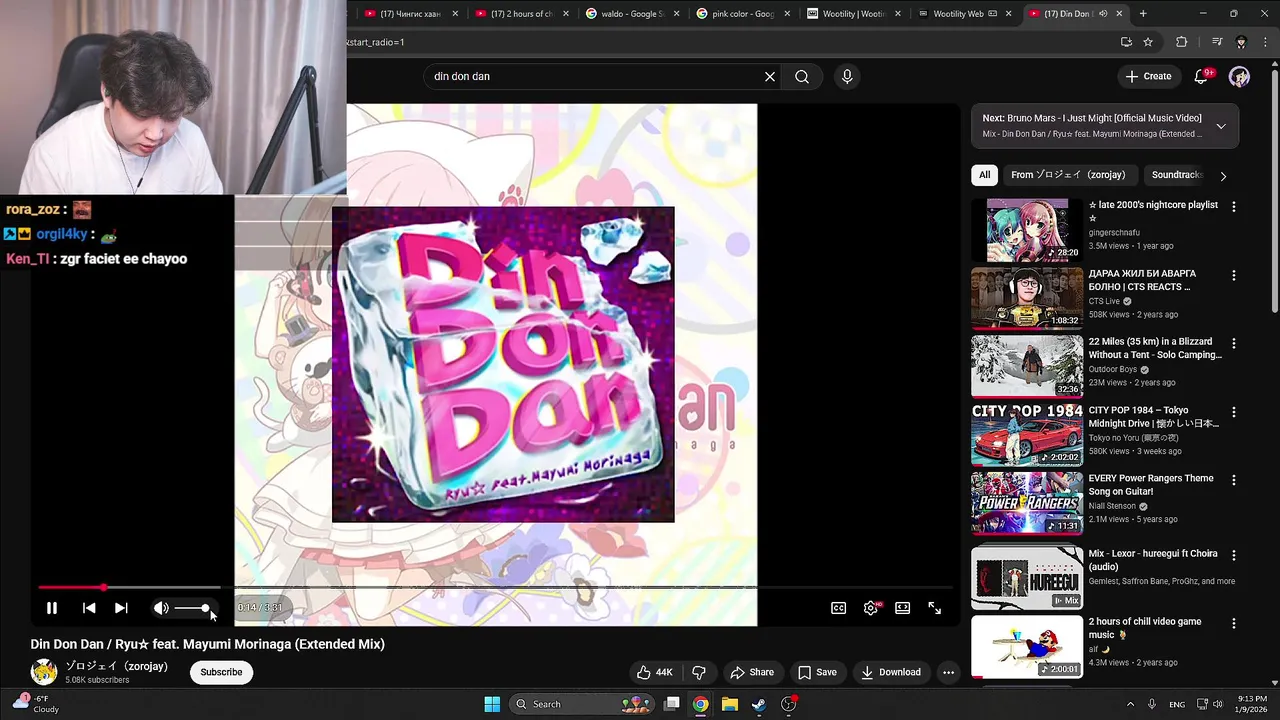More options for CITY POP 1984 video

[1233, 412]
